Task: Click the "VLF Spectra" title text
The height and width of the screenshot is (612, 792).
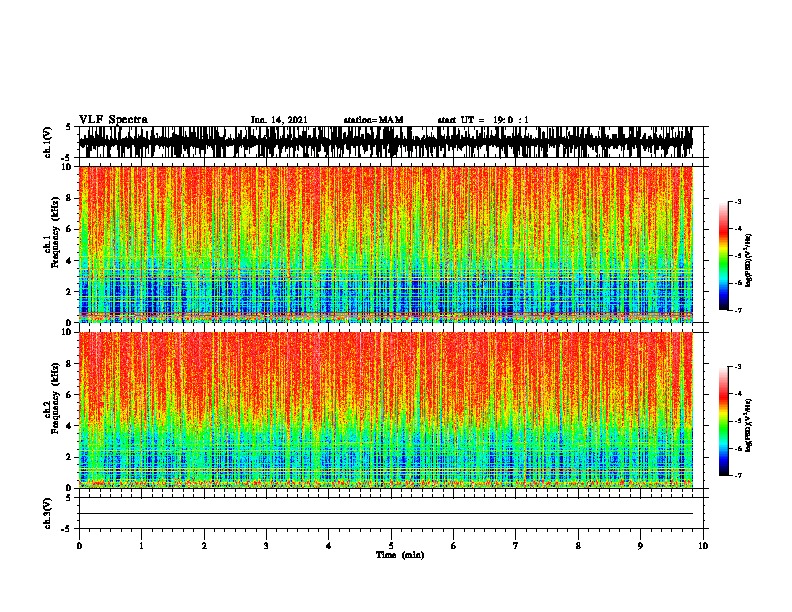Action: [113, 120]
